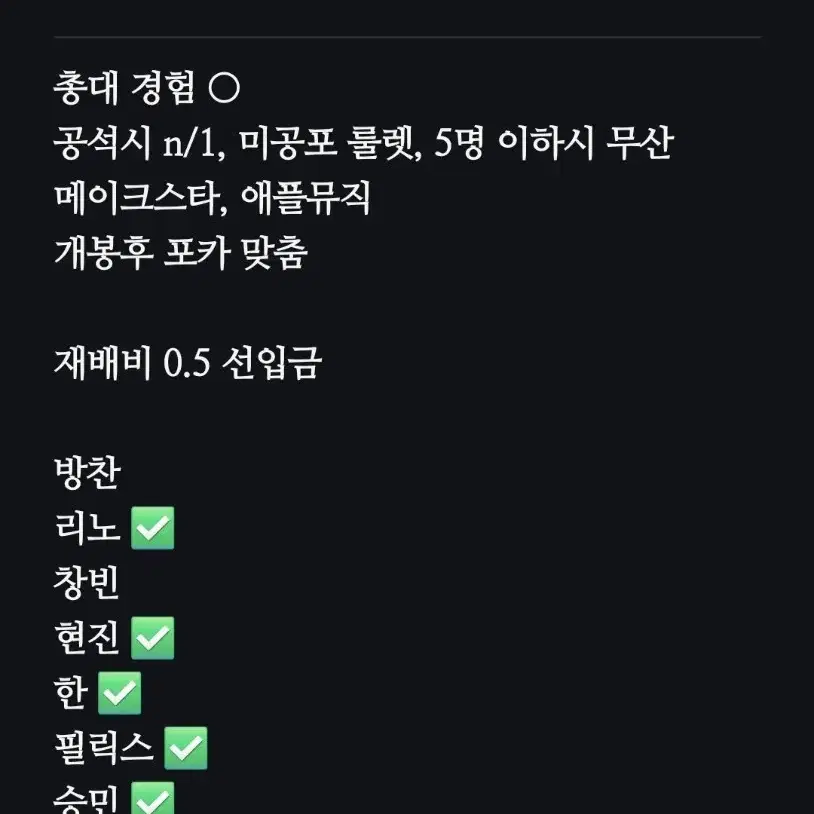This screenshot has height=814, width=814.
Task: Select the name 창빈
Action: 87,583
